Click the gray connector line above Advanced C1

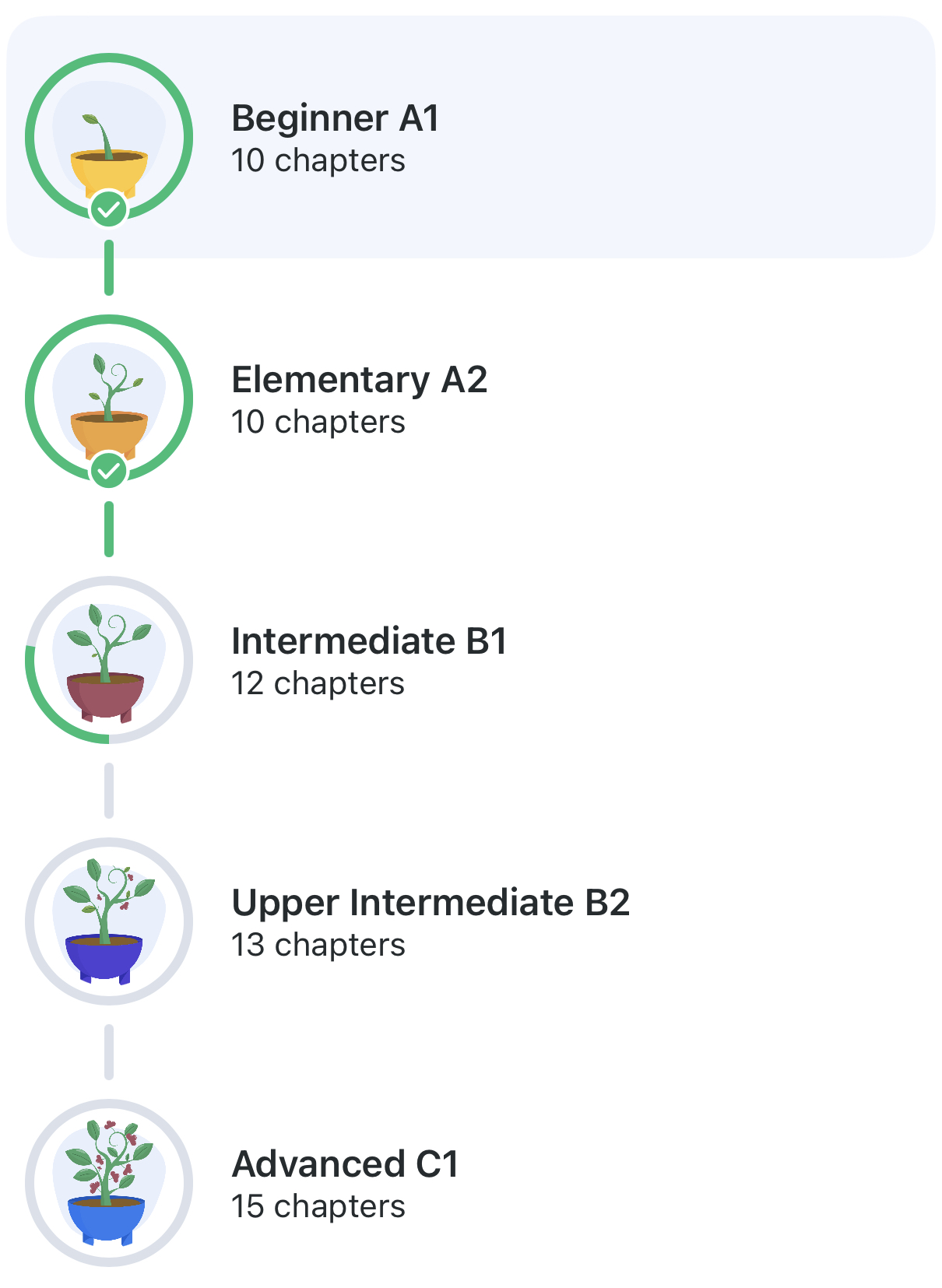(109, 1052)
